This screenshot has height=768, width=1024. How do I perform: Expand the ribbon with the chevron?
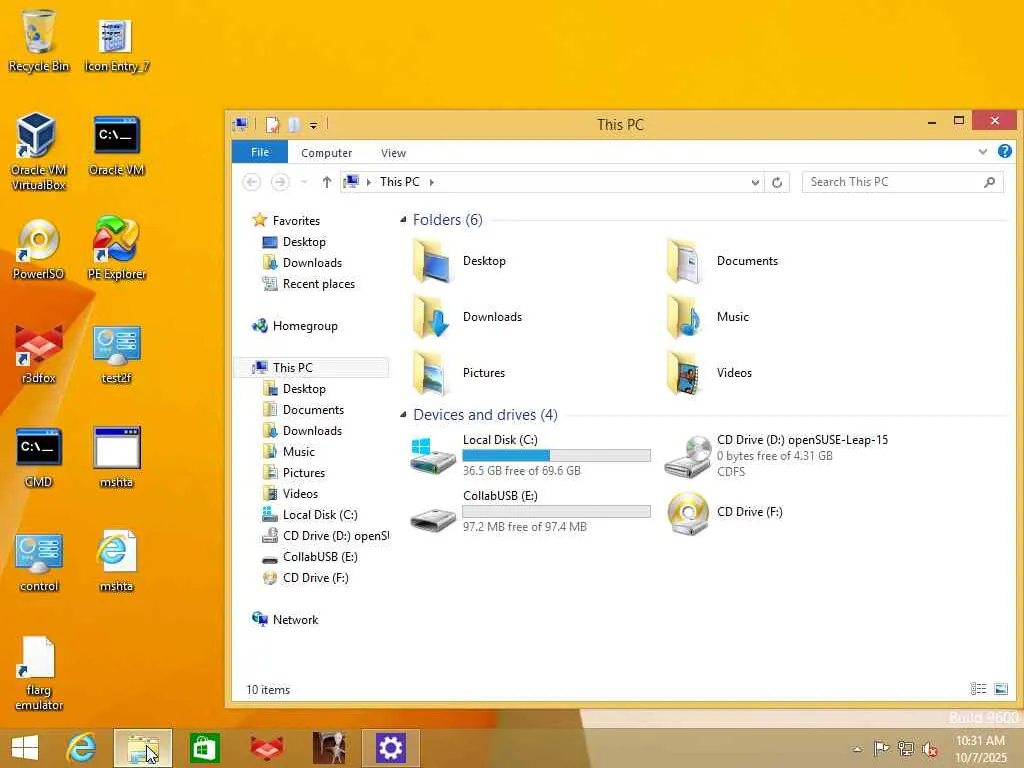click(982, 152)
